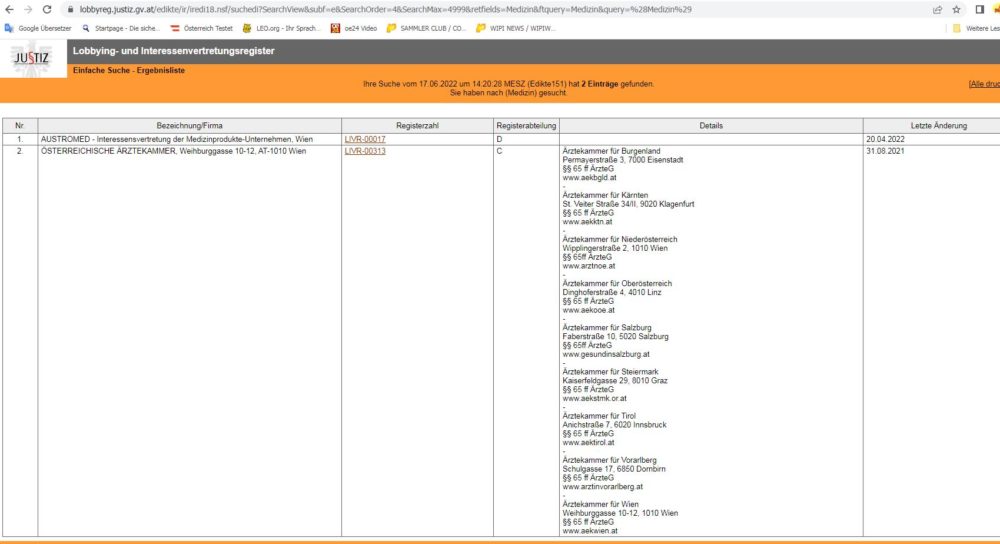Click the Ärztekammer für Niederösterreich line
This screenshot has height=544, width=1000.
pyautogui.click(x=620, y=239)
